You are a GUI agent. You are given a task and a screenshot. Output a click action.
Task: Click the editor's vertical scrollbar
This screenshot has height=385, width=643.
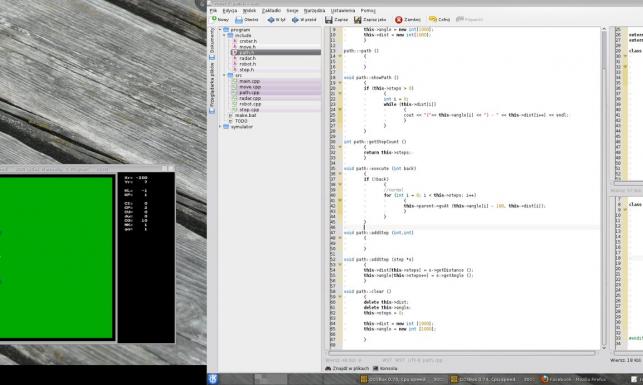point(604,189)
